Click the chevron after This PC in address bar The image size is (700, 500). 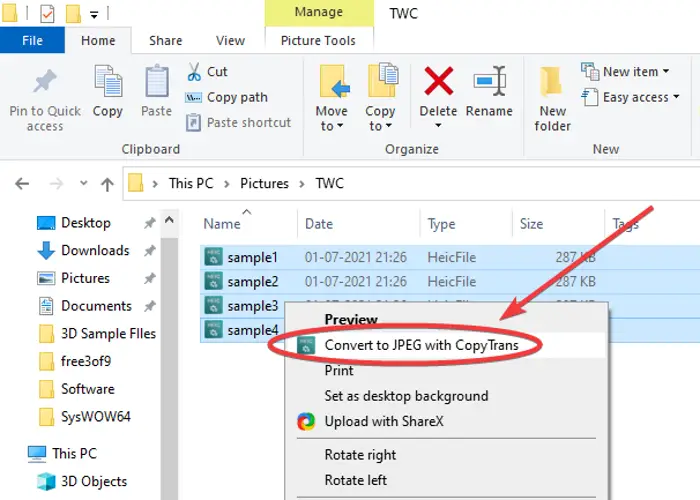(x=227, y=184)
